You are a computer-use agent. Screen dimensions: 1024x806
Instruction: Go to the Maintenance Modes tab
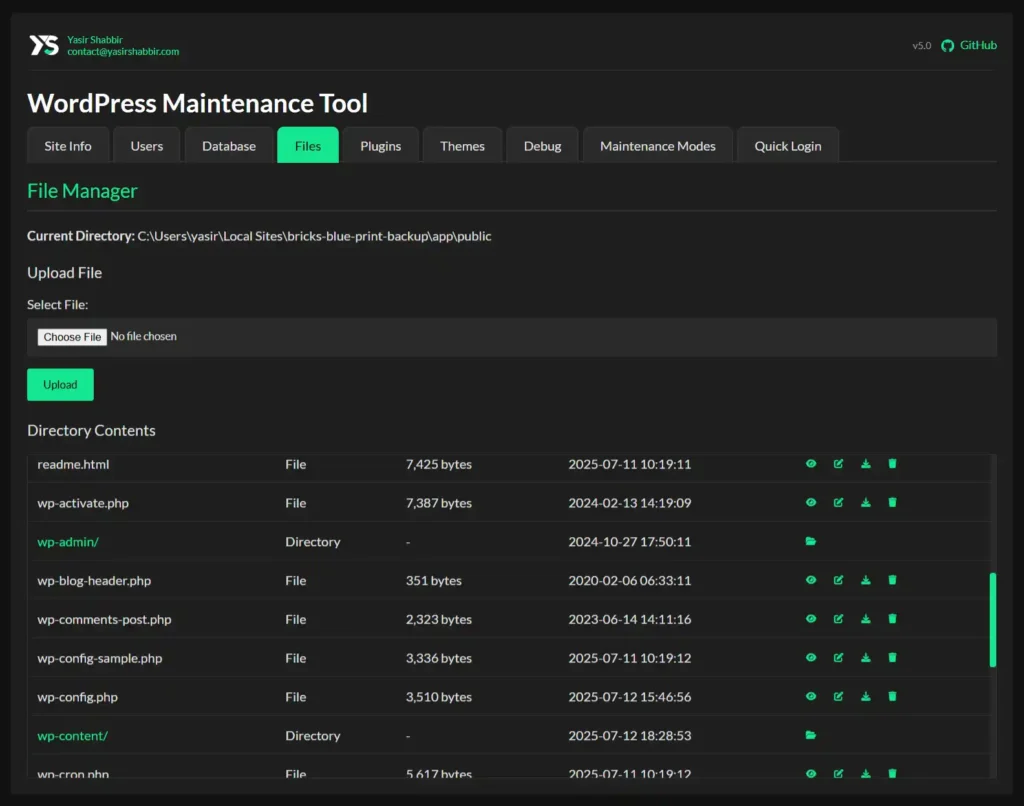coord(658,146)
